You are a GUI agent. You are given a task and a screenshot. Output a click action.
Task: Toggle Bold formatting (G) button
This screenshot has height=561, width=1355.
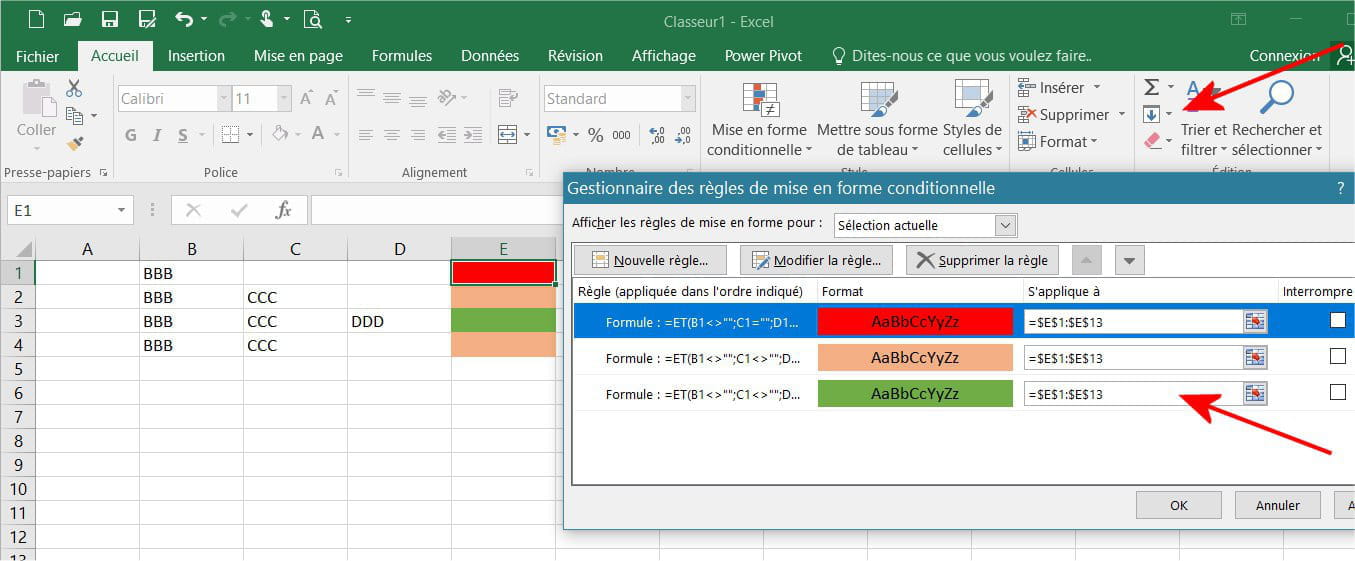coord(131,135)
